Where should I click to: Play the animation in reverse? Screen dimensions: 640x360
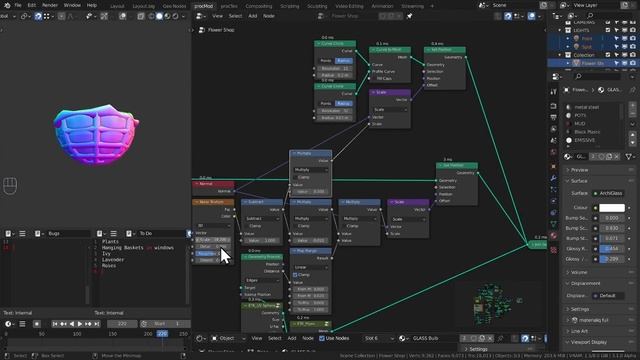(72, 324)
